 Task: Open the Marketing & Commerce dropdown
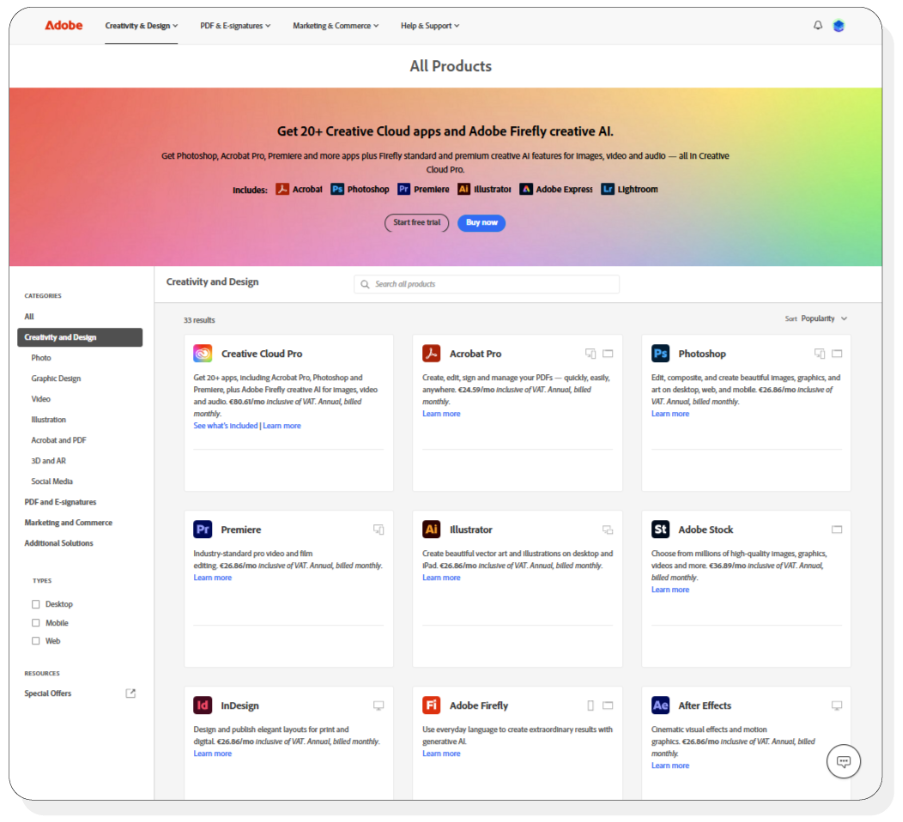coord(335,25)
